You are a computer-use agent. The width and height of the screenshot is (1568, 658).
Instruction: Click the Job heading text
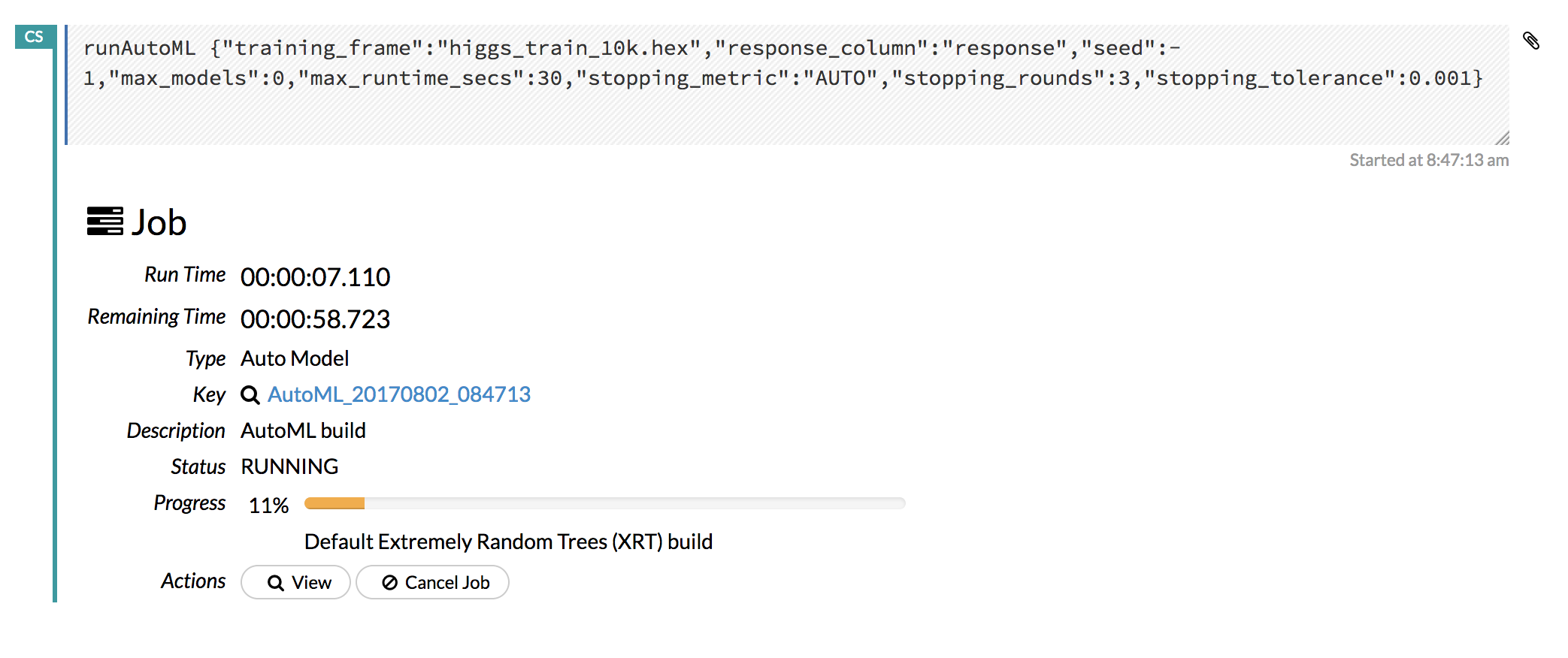click(159, 222)
